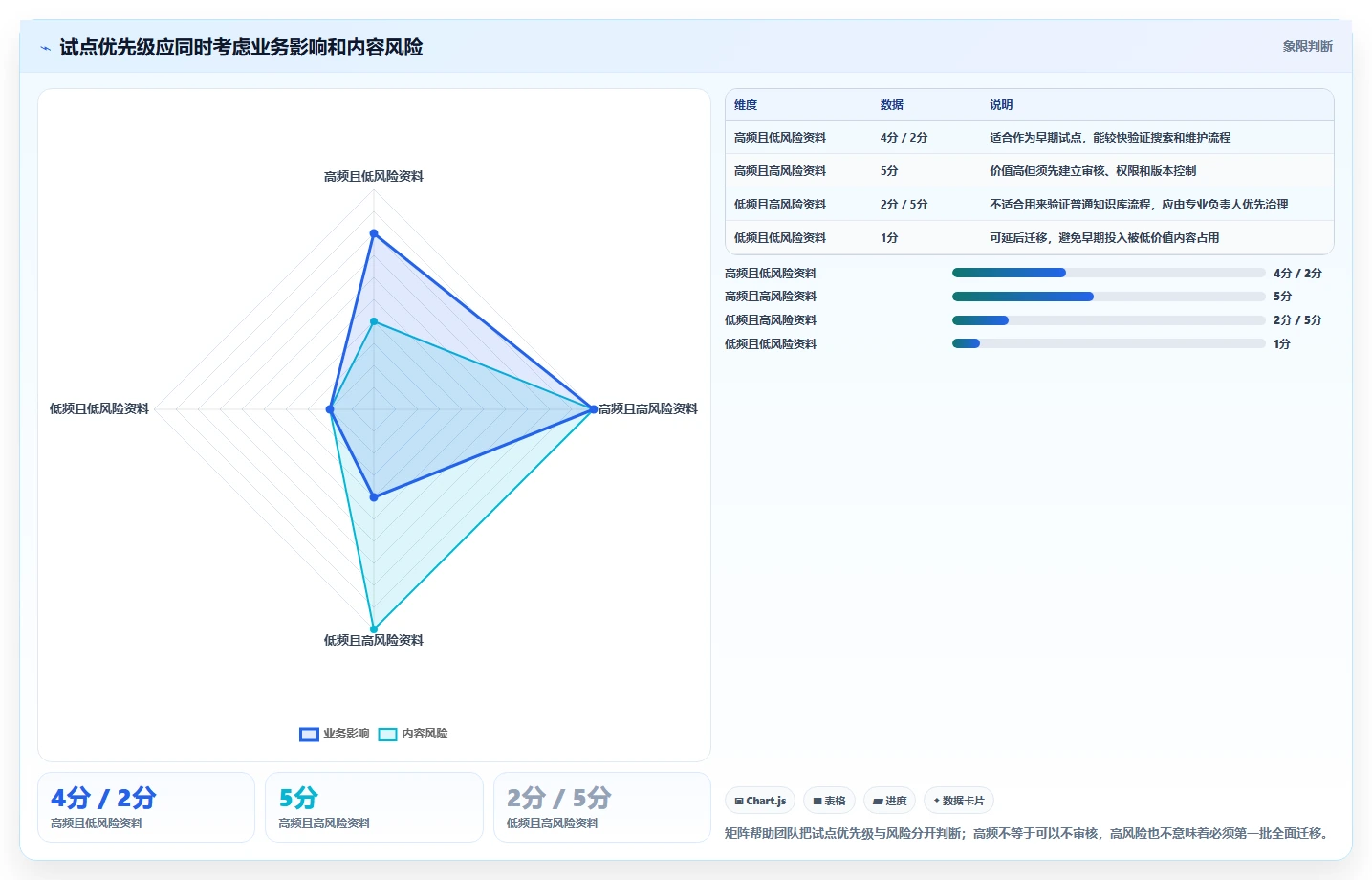
Task: Click the 进度 chip
Action: [x=889, y=801]
